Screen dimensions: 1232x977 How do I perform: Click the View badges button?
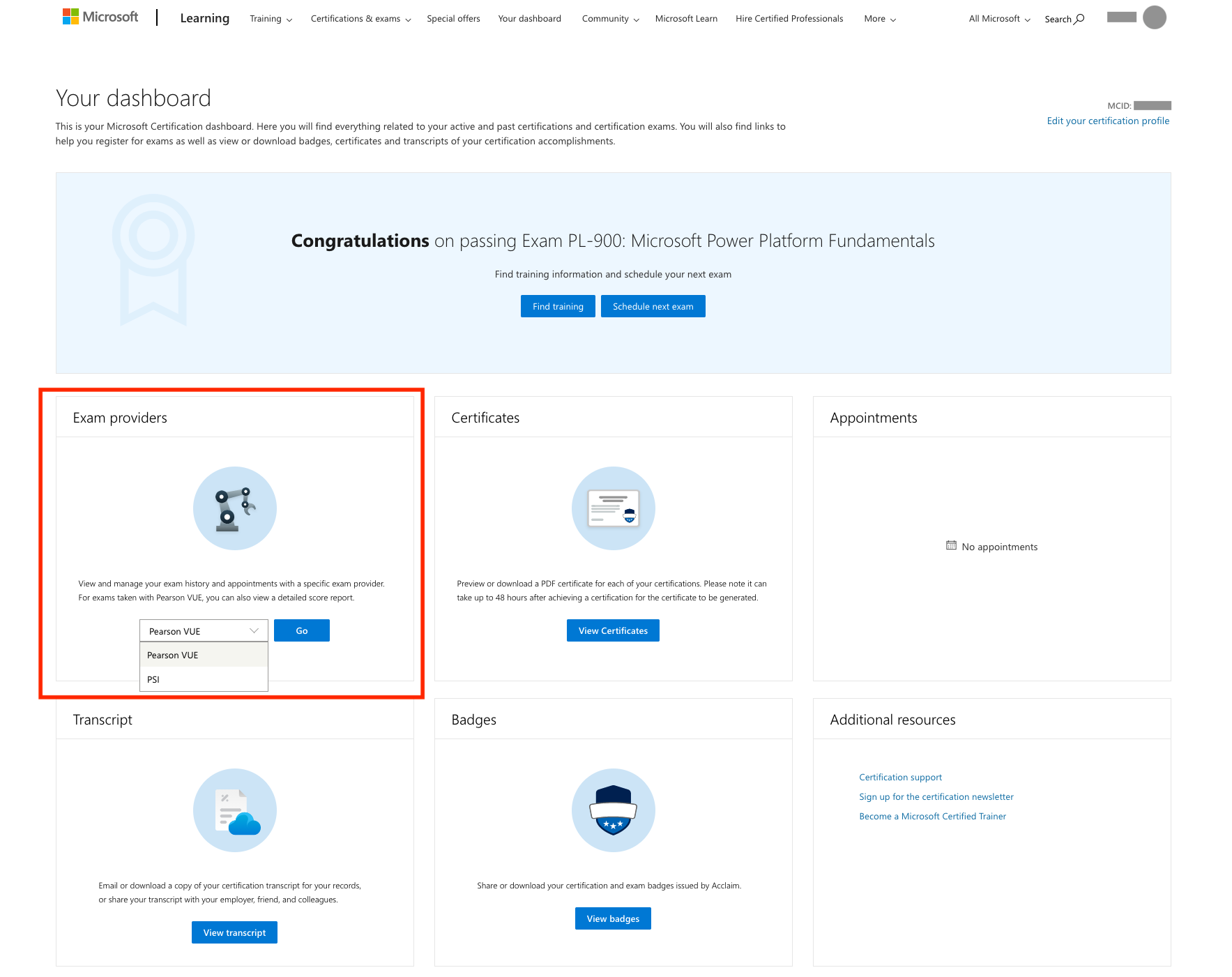coord(613,918)
